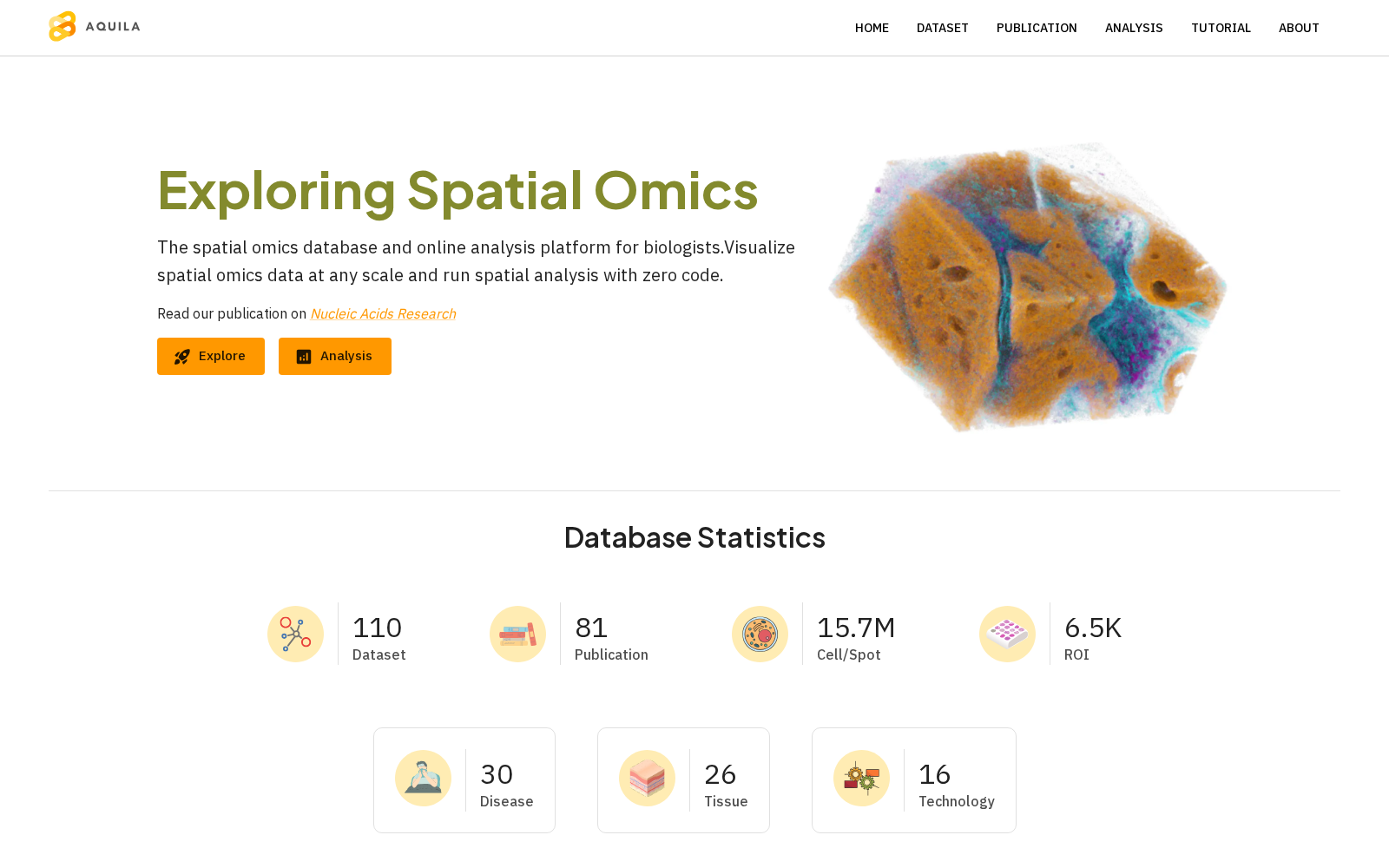Click the Dataset network graph icon
The width and height of the screenshot is (1389, 868).
point(295,634)
